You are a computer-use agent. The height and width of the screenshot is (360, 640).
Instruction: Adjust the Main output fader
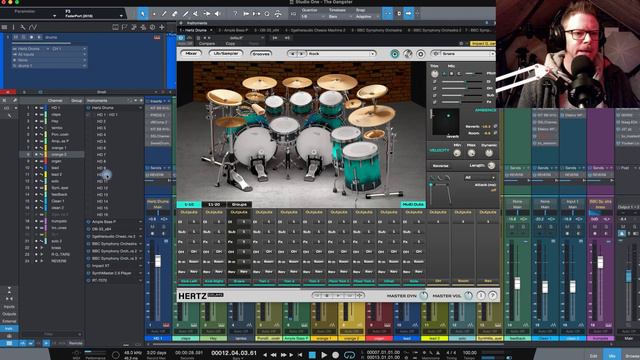tap(629, 276)
